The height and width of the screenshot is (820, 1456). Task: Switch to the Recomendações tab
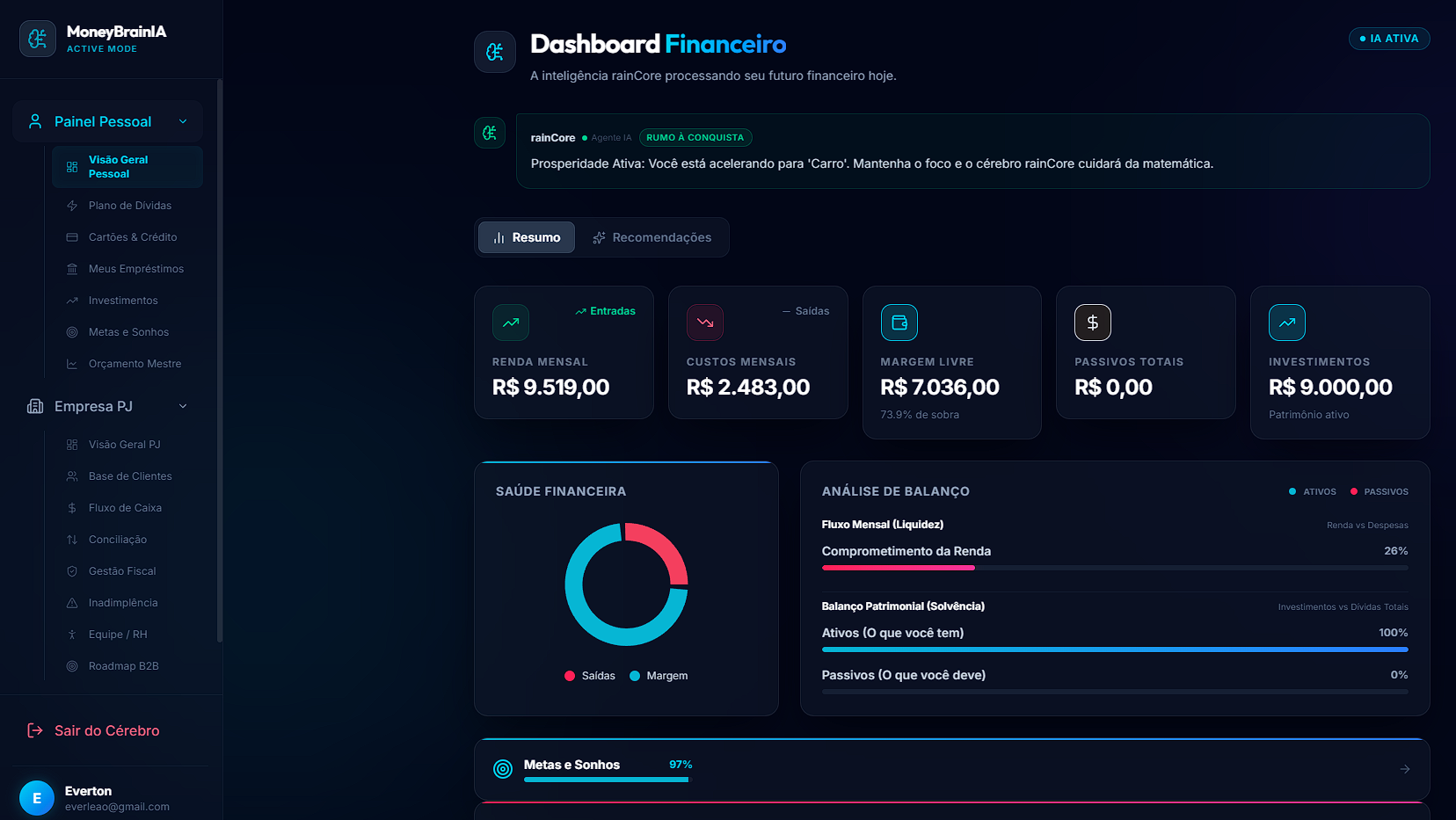tap(652, 237)
